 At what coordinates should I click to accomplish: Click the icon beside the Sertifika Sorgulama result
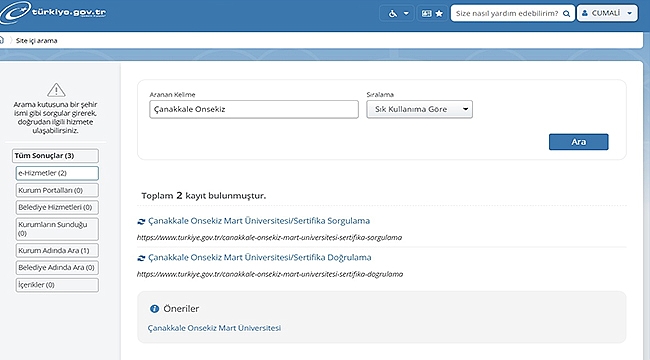(x=141, y=222)
